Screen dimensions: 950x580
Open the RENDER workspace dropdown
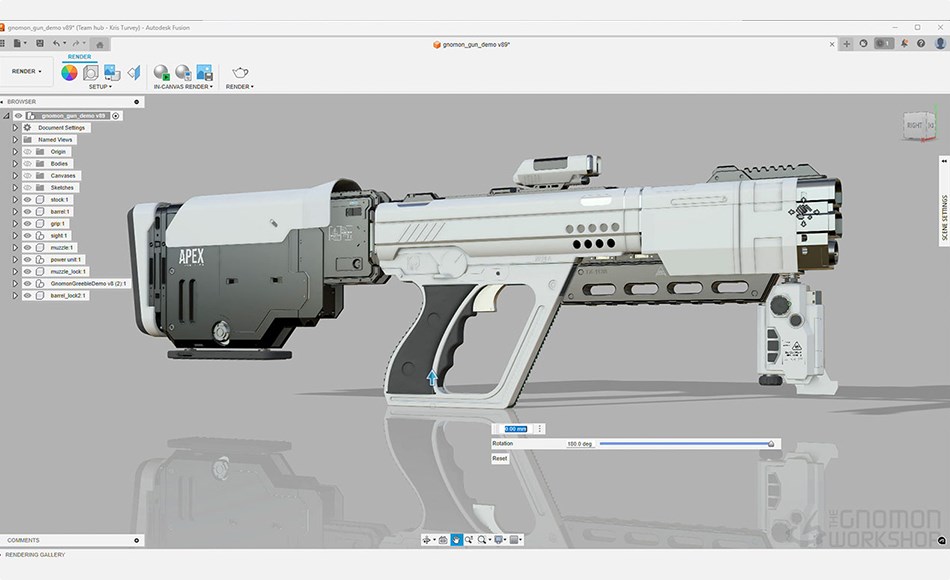pos(28,72)
